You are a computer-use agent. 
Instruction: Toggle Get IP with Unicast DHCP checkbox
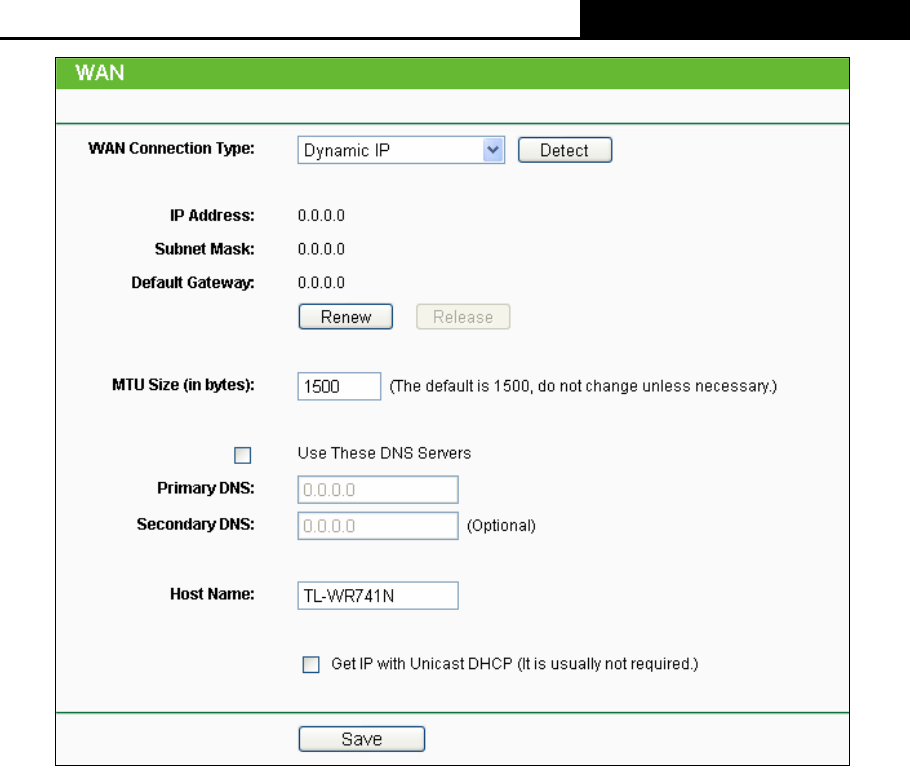tap(311, 664)
